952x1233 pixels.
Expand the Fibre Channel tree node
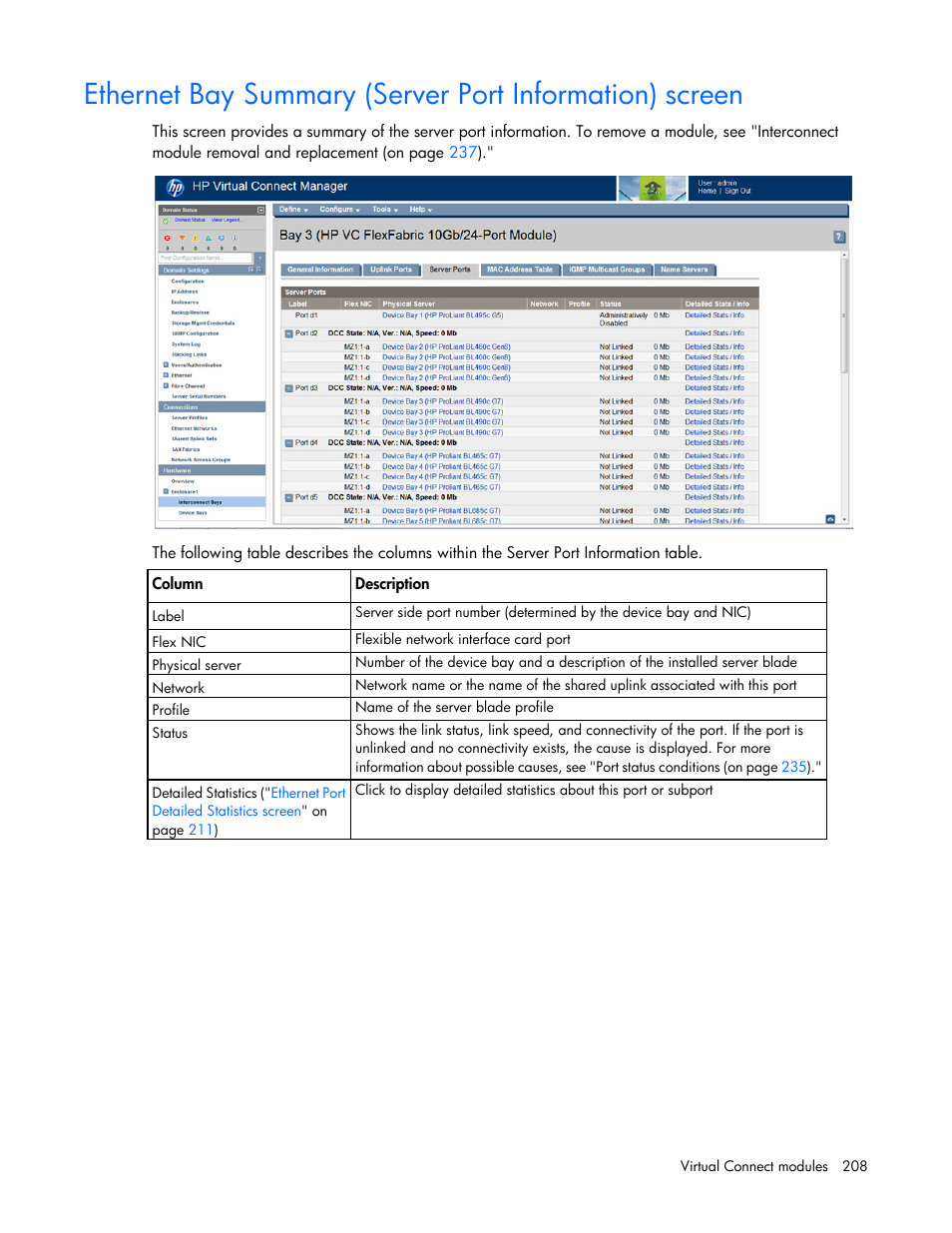click(x=166, y=385)
